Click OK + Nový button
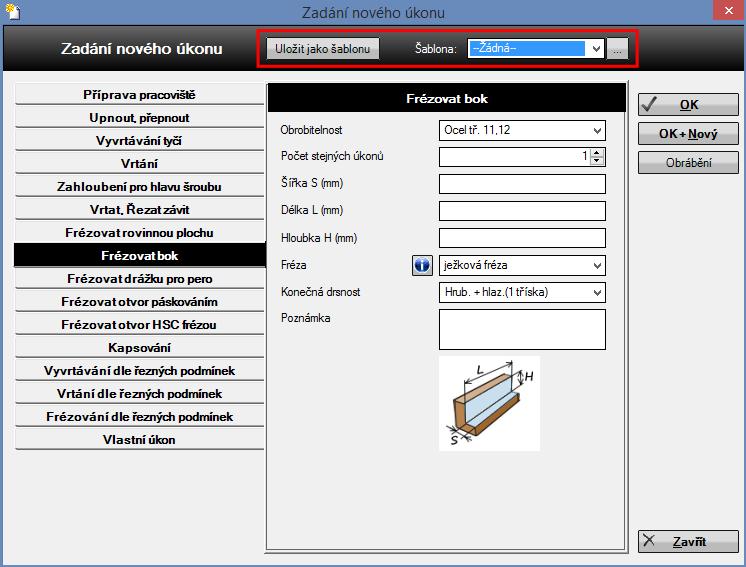746x567 pixels. 688,134
